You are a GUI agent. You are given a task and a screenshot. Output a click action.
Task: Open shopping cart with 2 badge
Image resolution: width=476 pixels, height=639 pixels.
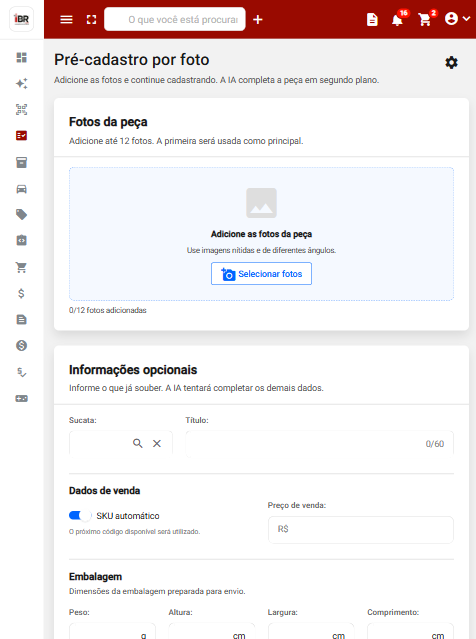[425, 19]
